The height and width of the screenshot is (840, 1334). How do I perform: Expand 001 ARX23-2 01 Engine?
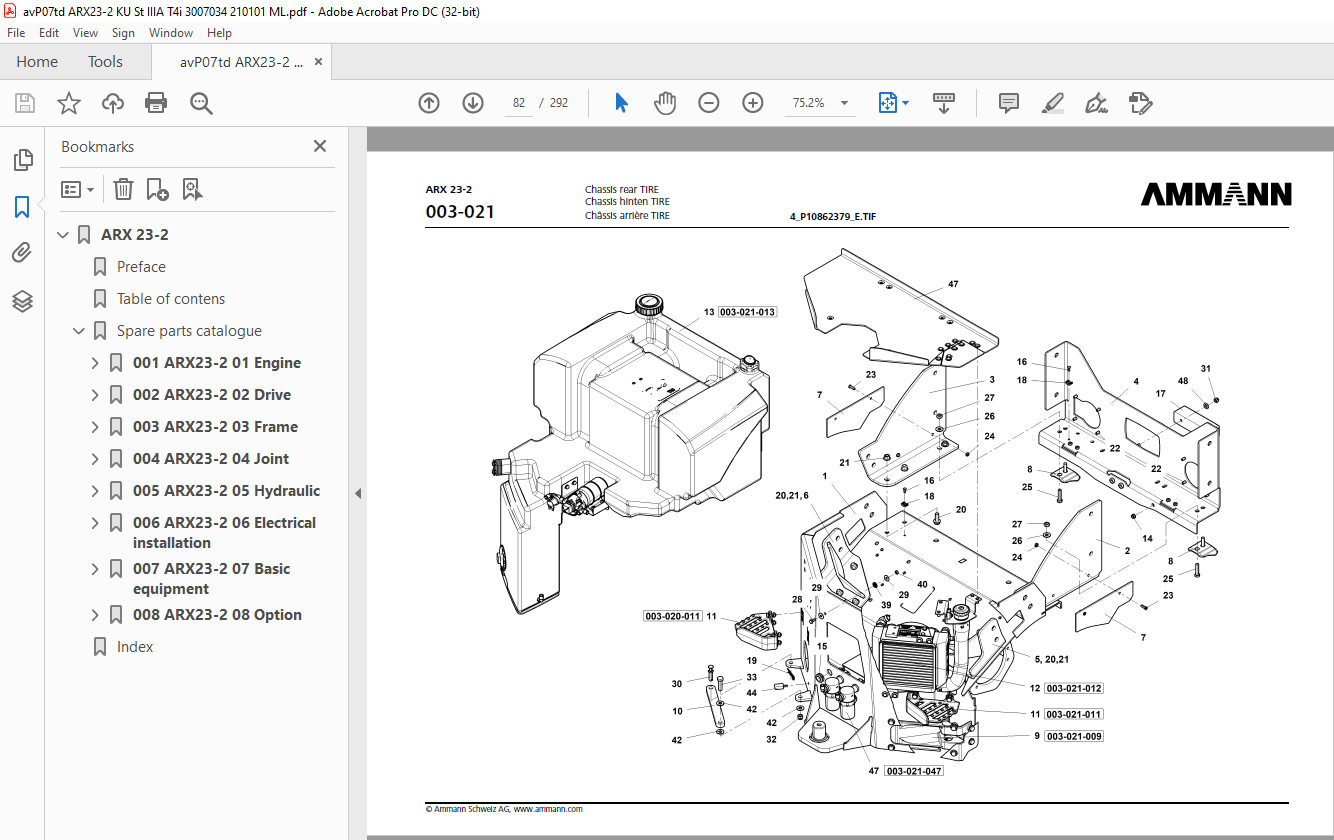click(x=95, y=363)
